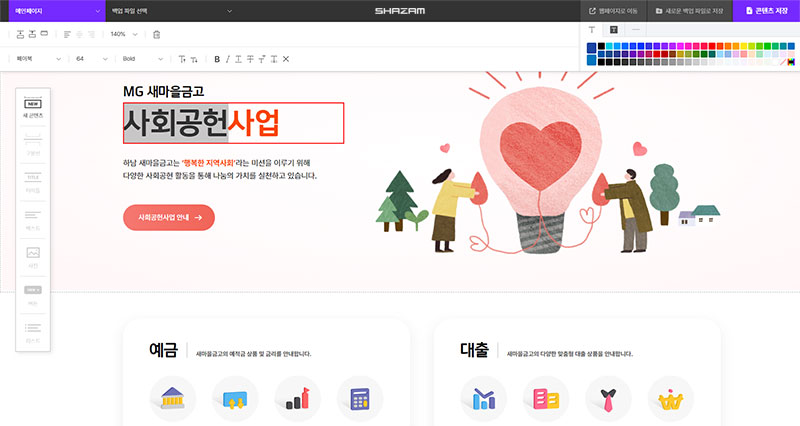The width and height of the screenshot is (800, 426).
Task: Pick the yellow color swatch
Action: pos(744,46)
